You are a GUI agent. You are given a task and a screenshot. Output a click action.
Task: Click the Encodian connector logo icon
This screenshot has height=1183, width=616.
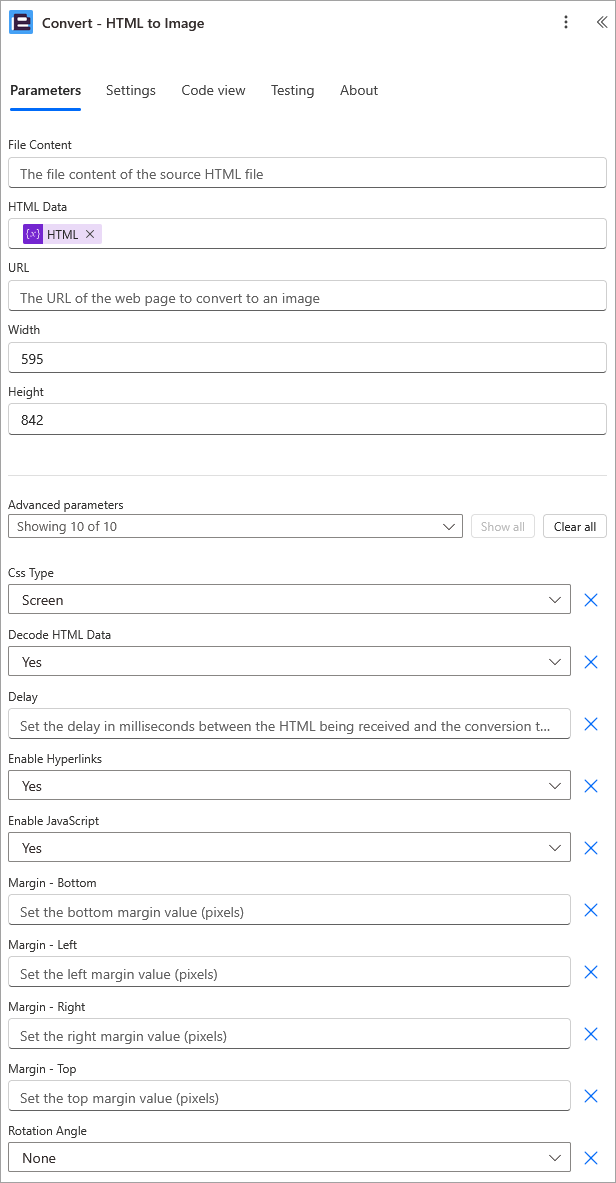[21, 23]
